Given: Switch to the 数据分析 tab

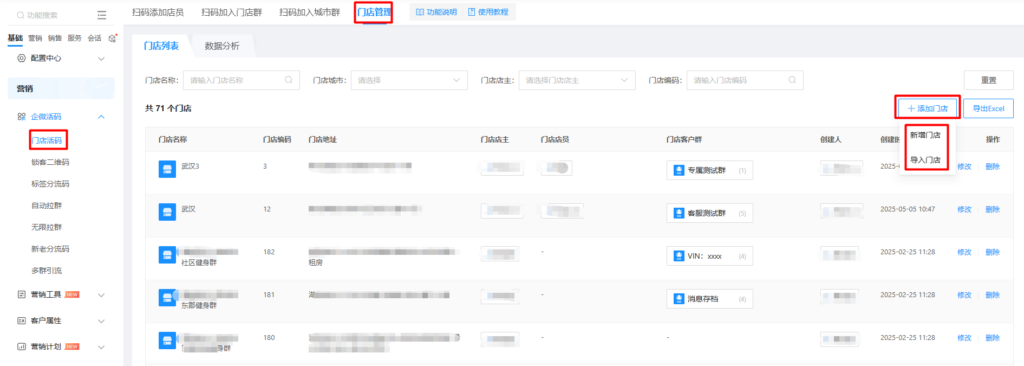Looking at the screenshot, I should pos(222,46).
